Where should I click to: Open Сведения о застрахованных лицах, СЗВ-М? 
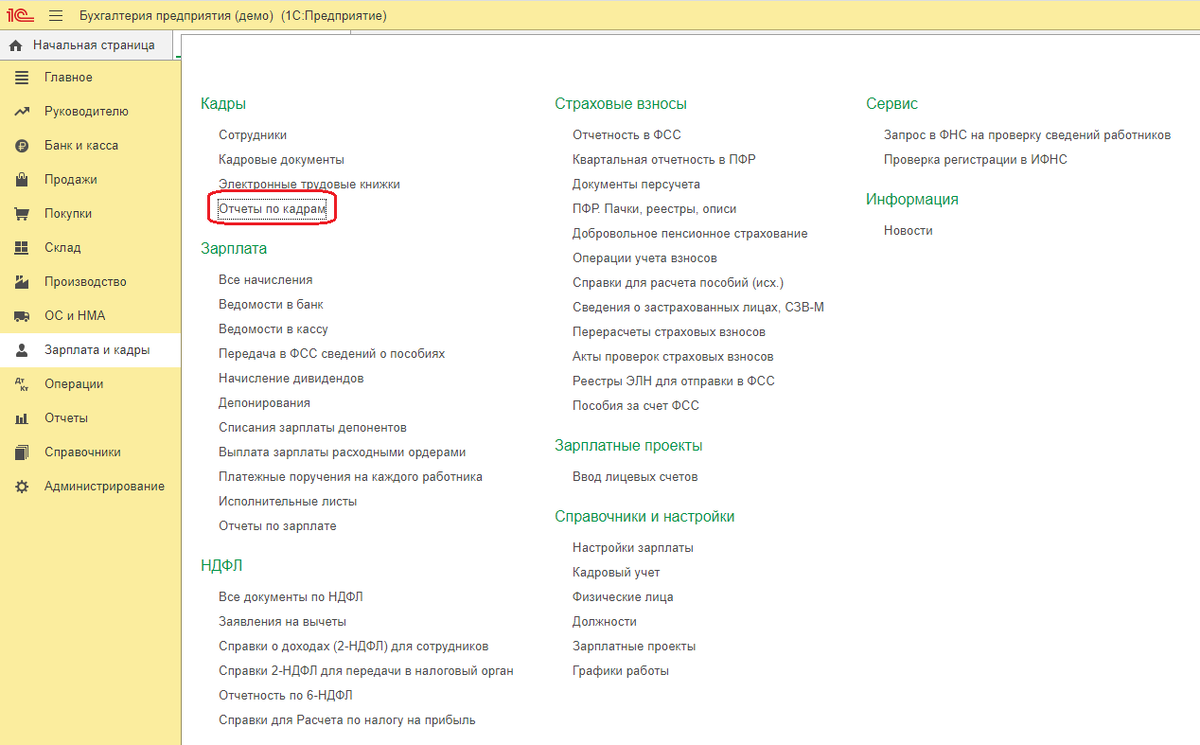tap(698, 308)
